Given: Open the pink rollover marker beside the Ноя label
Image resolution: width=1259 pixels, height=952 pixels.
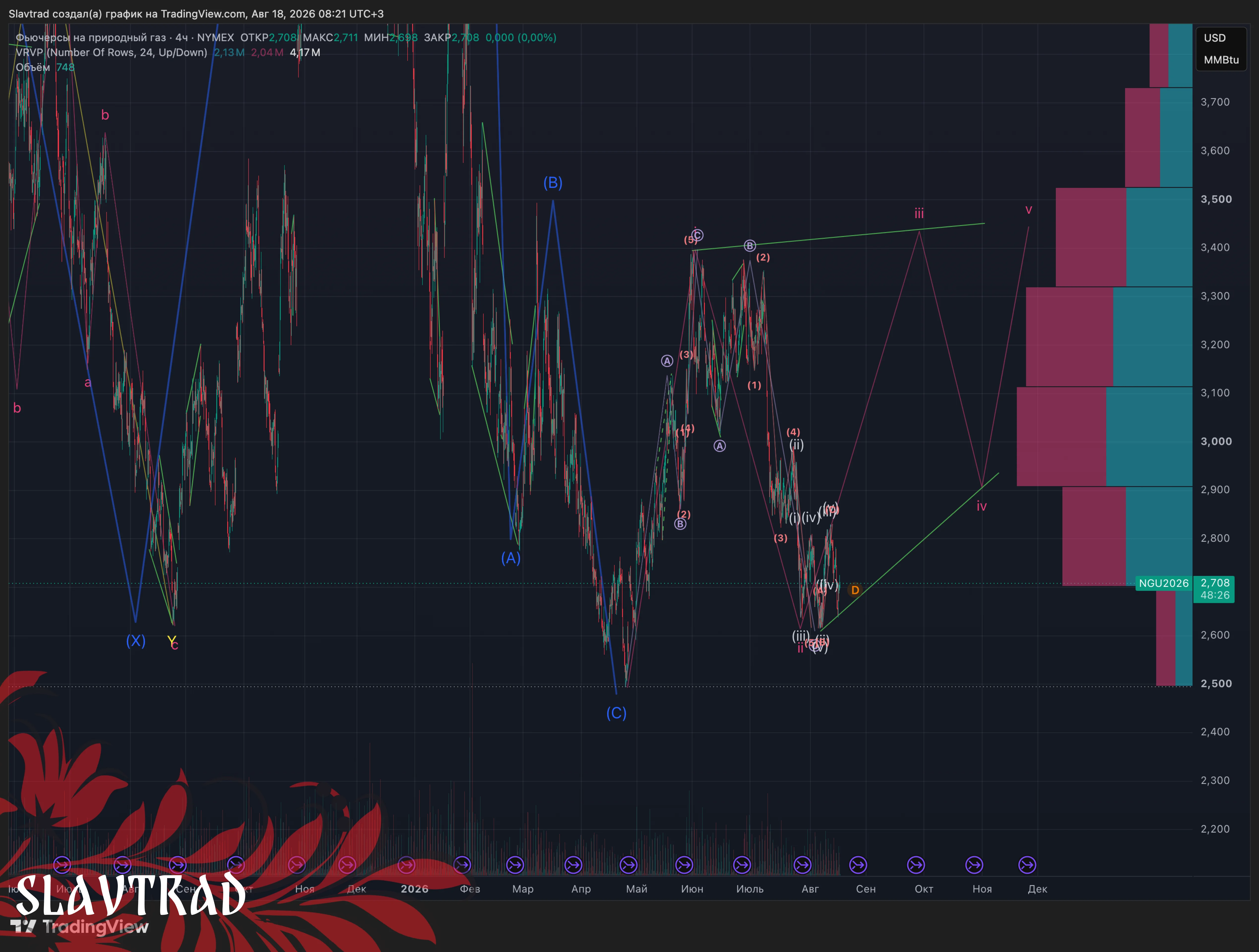Looking at the screenshot, I should coord(297,865).
